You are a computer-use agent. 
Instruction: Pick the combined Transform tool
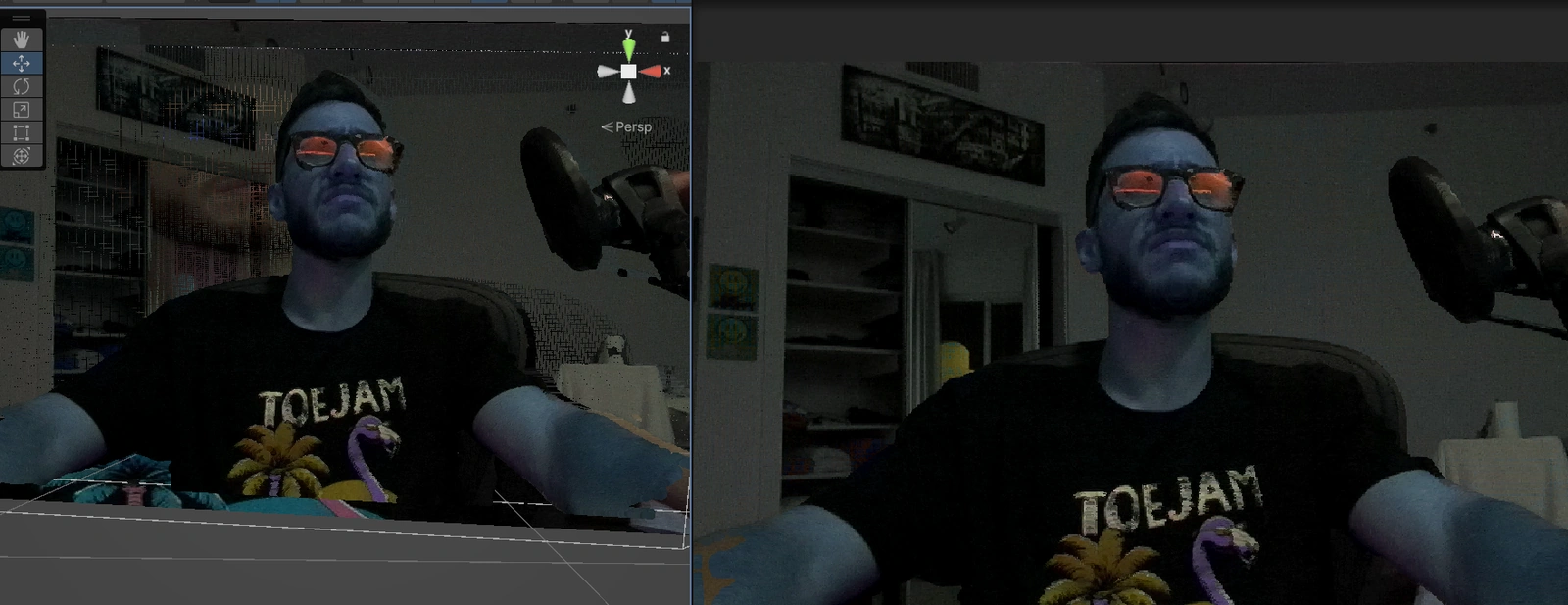tap(21, 156)
